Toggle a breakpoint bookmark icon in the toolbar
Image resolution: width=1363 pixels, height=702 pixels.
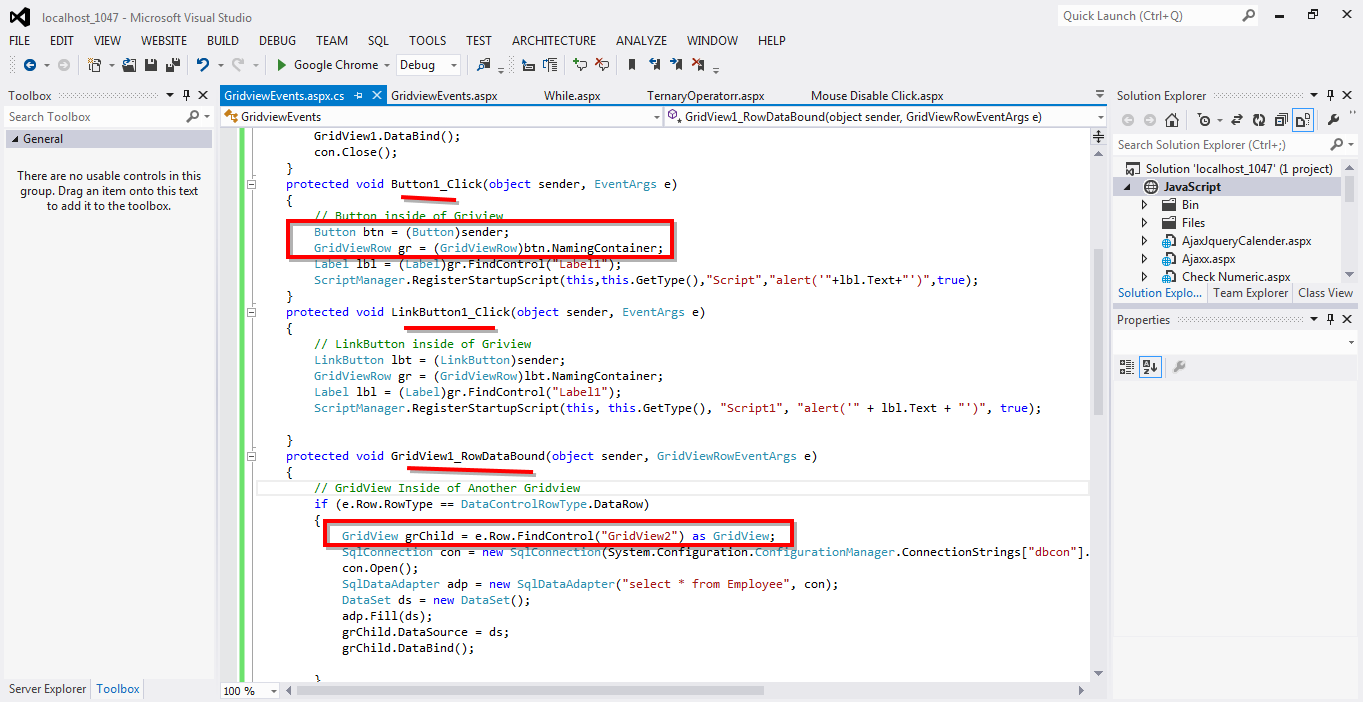coord(631,65)
